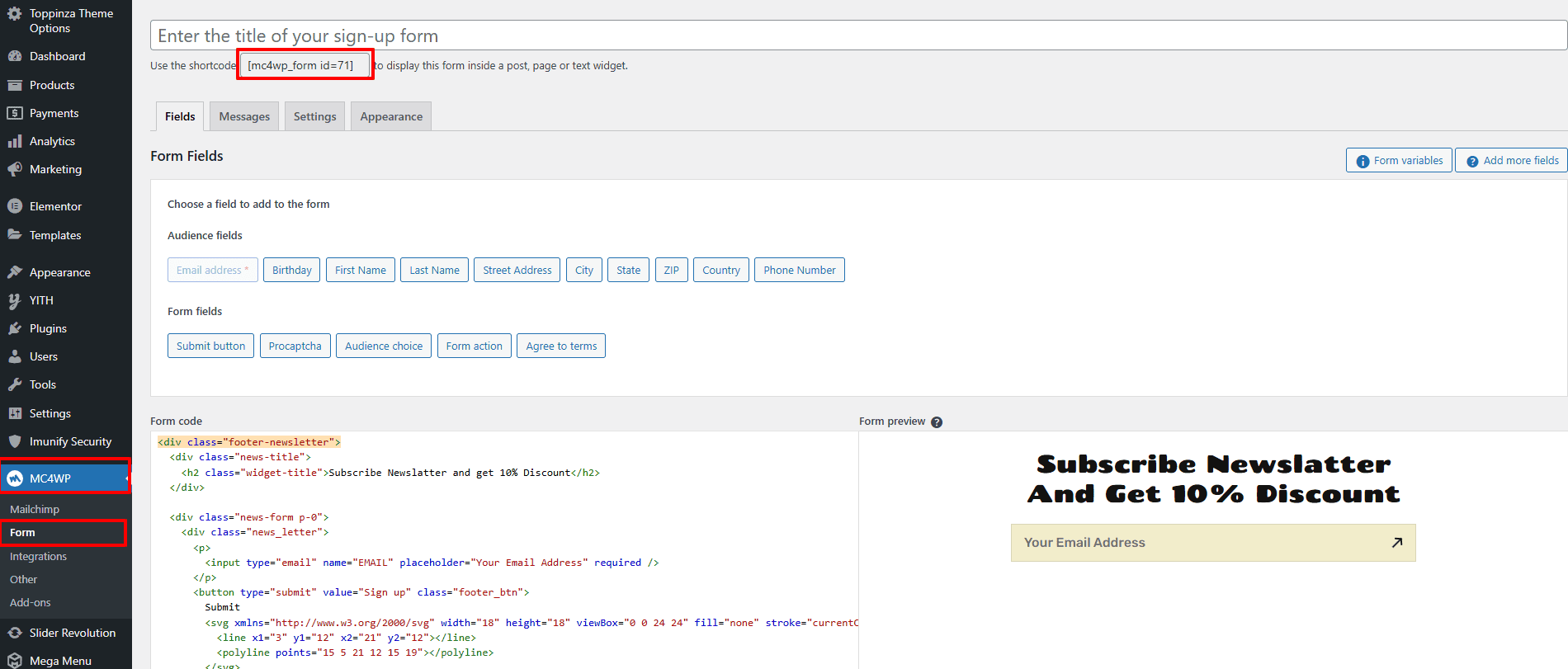Click the preview form arrow submit icon
Image resolution: width=1568 pixels, height=669 pixels.
(x=1397, y=543)
